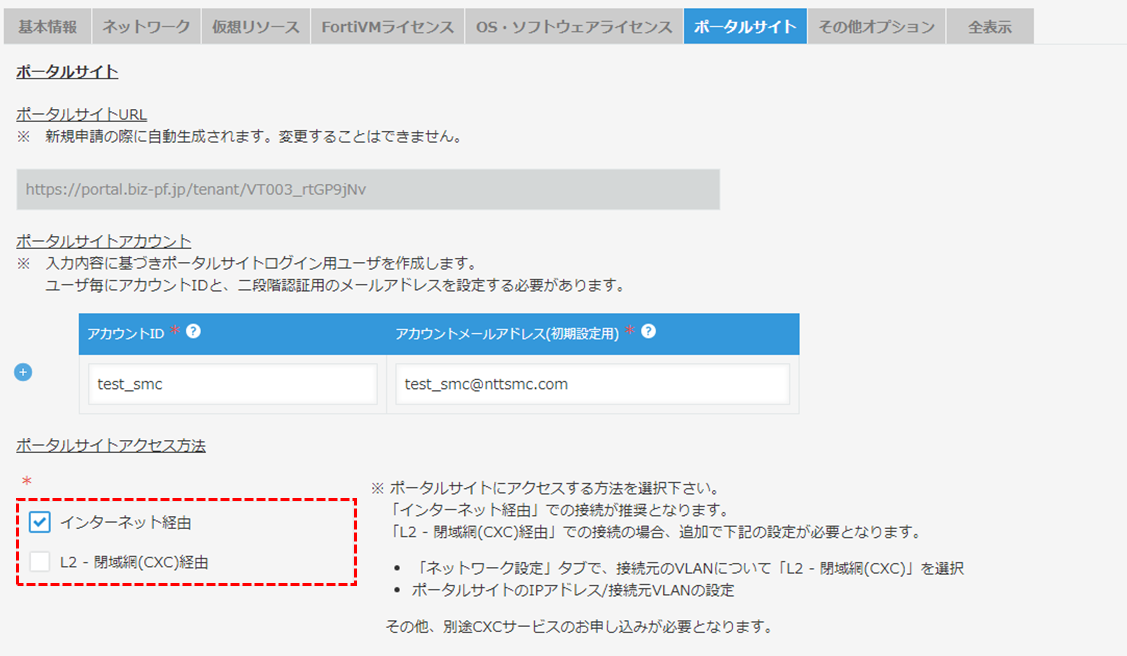Screen dimensions: 1127x656
Task: Click the ポータルサイトアクセス方法 label
Action: (111, 445)
